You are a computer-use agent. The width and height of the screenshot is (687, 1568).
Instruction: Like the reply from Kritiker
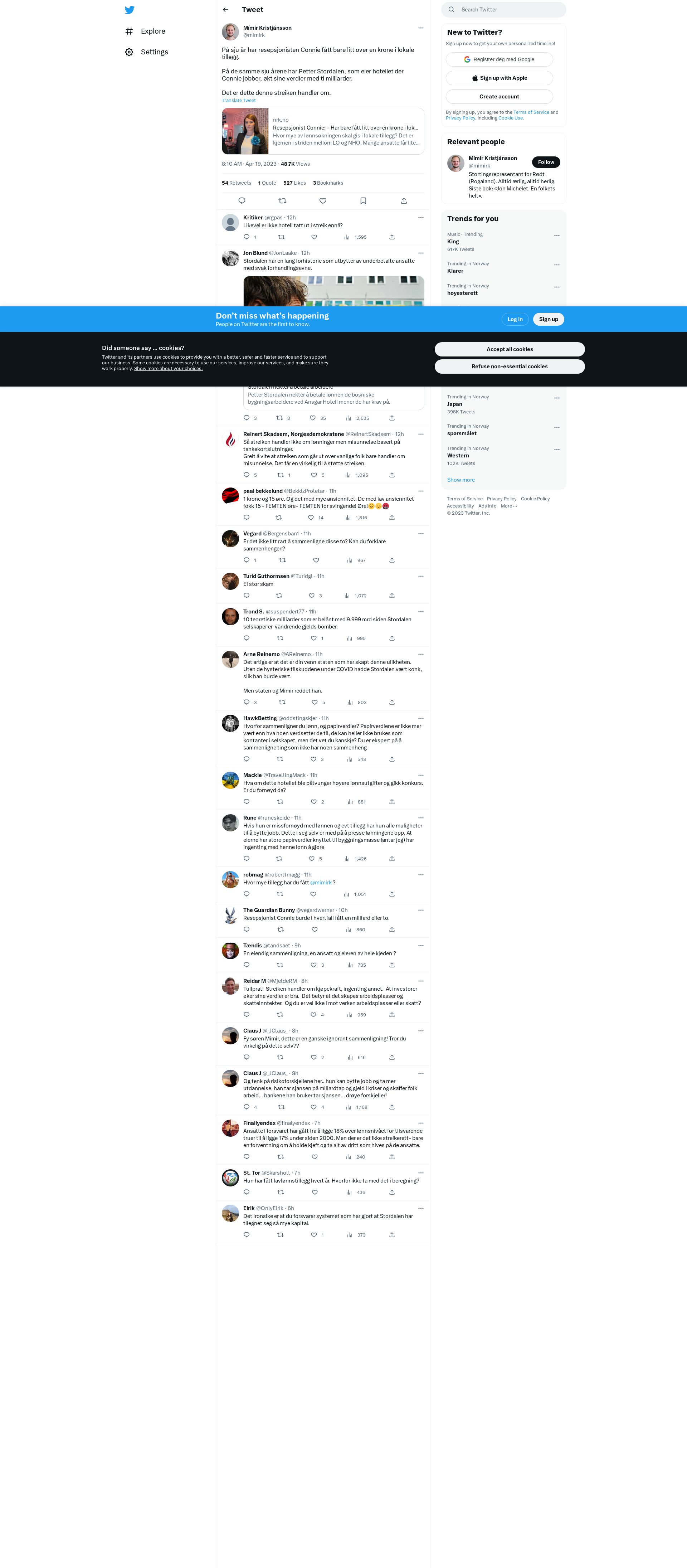click(x=314, y=237)
